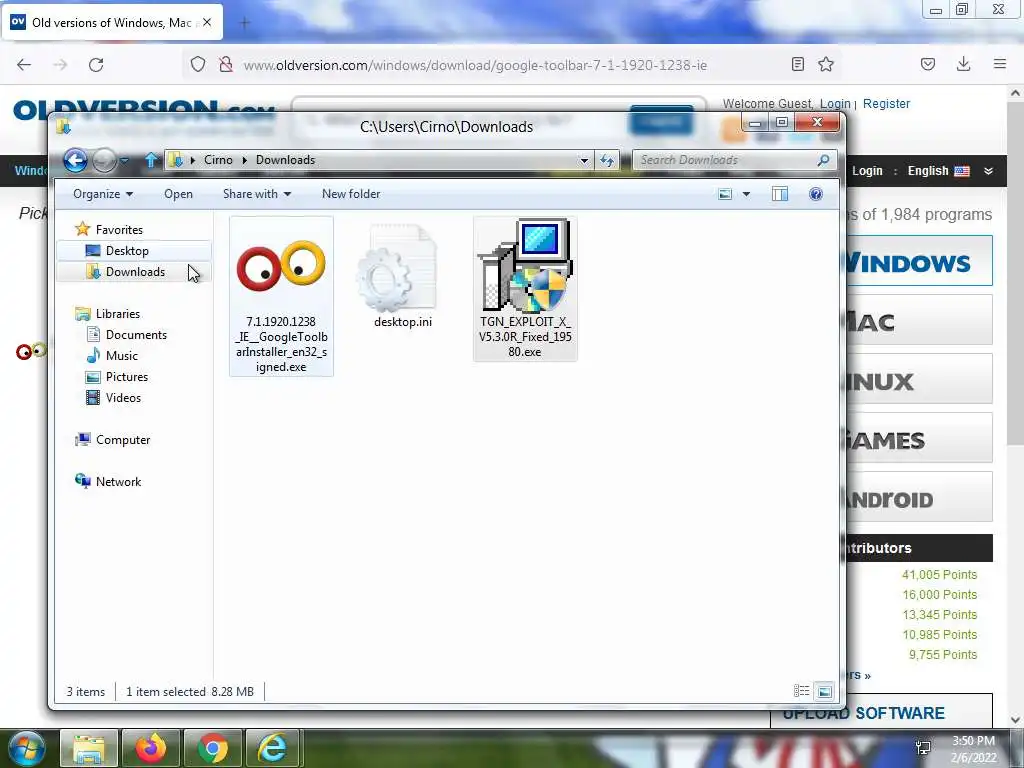Launch Chrome from taskbar
This screenshot has width=1024, height=768.
[x=212, y=748]
